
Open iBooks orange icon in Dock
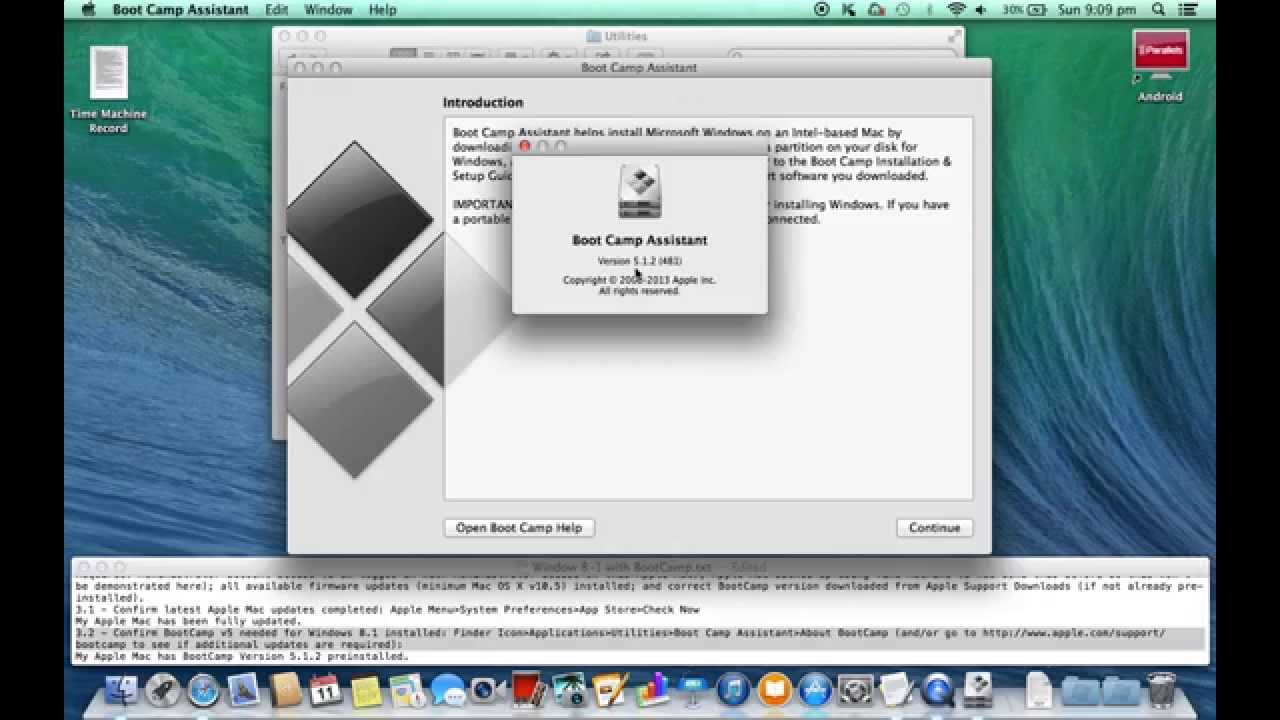(x=774, y=692)
